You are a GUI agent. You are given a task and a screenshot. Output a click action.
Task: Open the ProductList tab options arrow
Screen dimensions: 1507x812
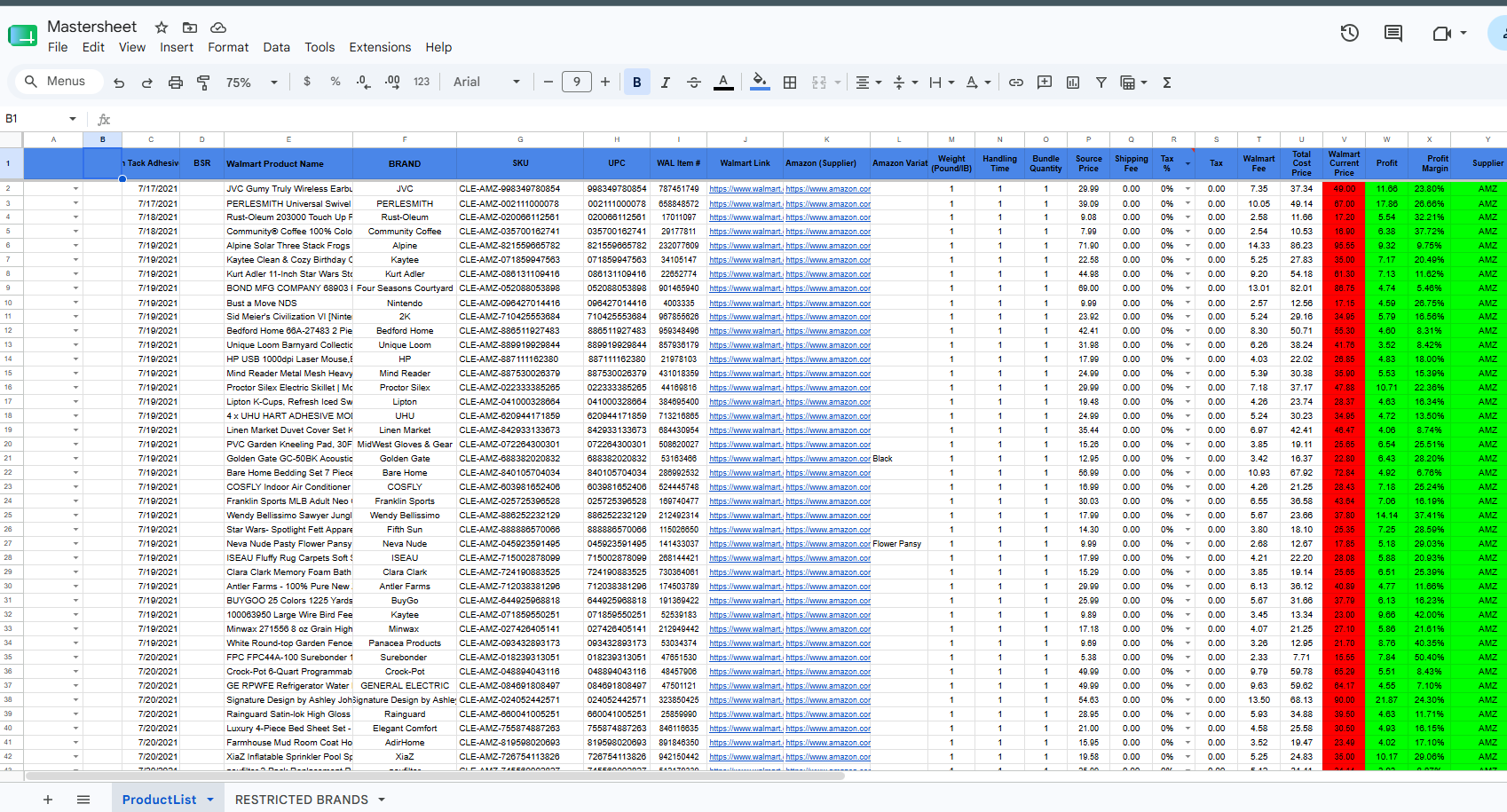pyautogui.click(x=210, y=800)
